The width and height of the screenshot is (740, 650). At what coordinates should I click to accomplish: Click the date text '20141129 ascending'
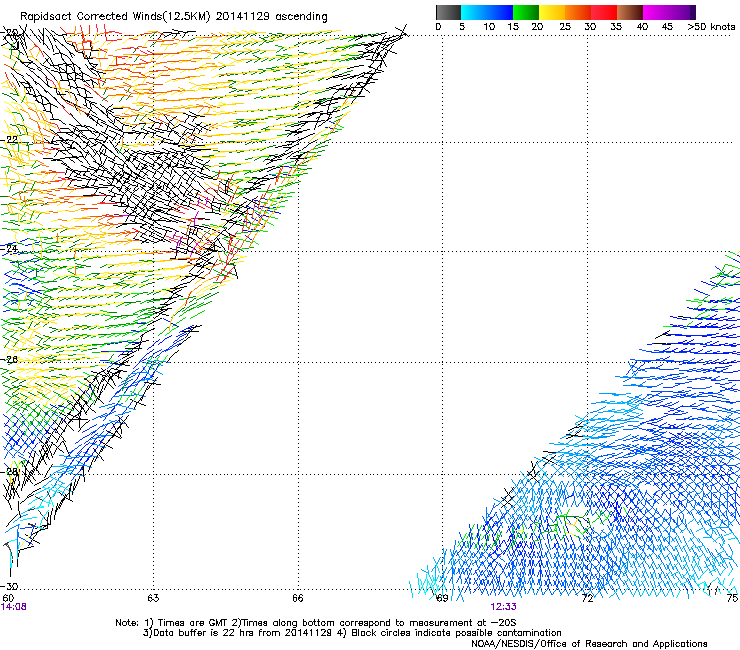271,17
